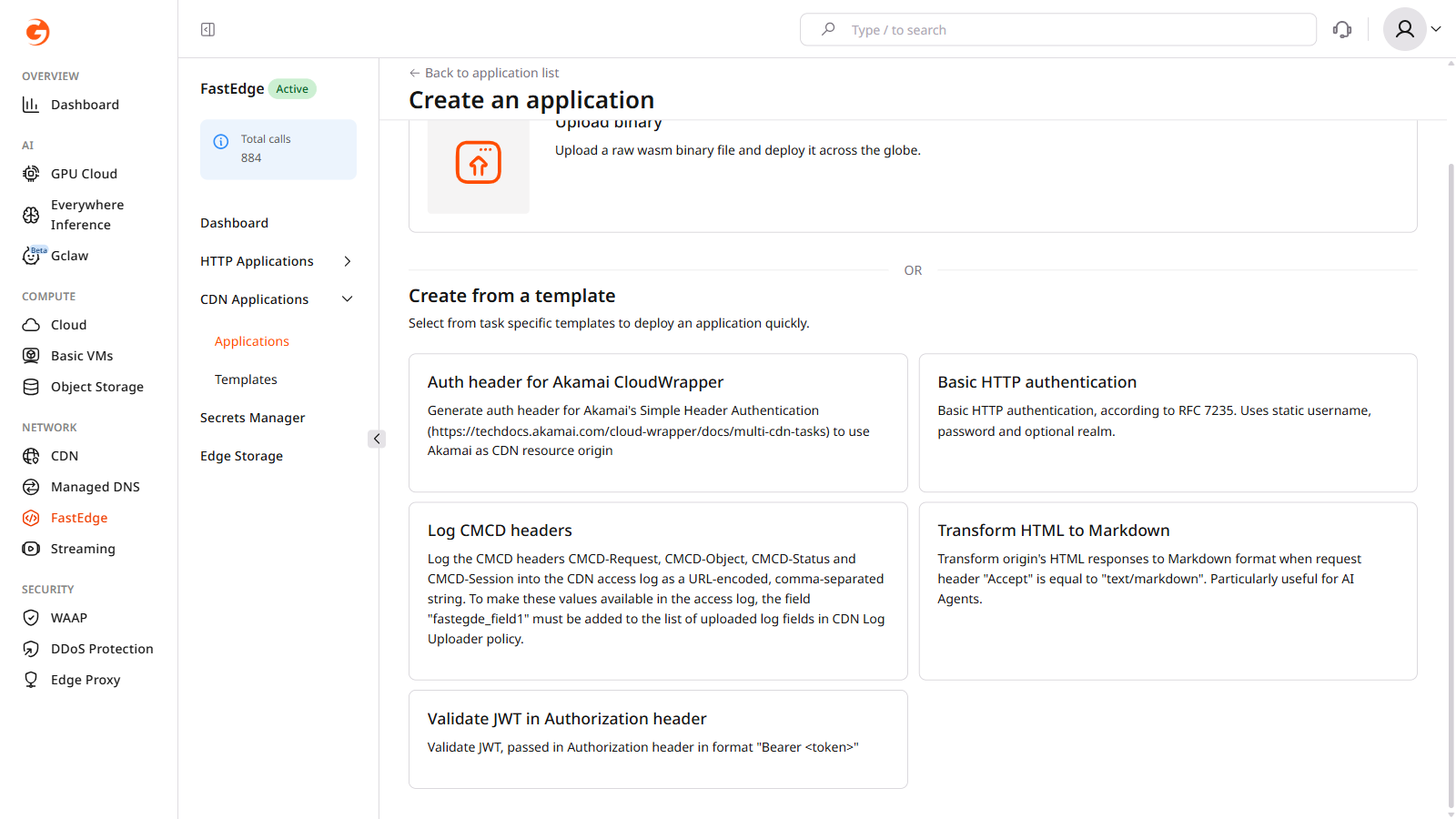Screen dimensions: 1456x819
Task: Open the support headset icon
Action: (x=1342, y=30)
